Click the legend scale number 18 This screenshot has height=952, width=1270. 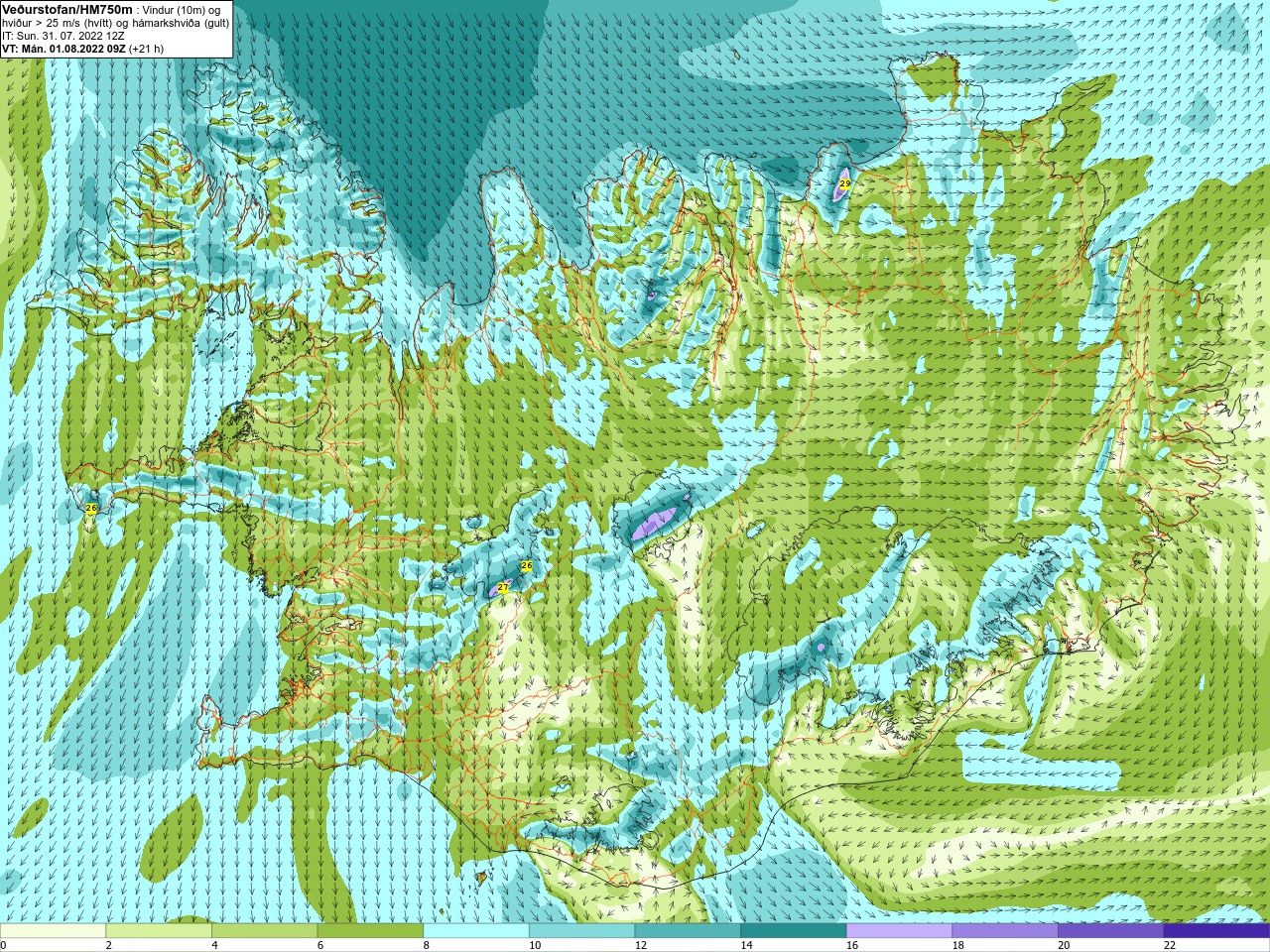click(x=958, y=945)
